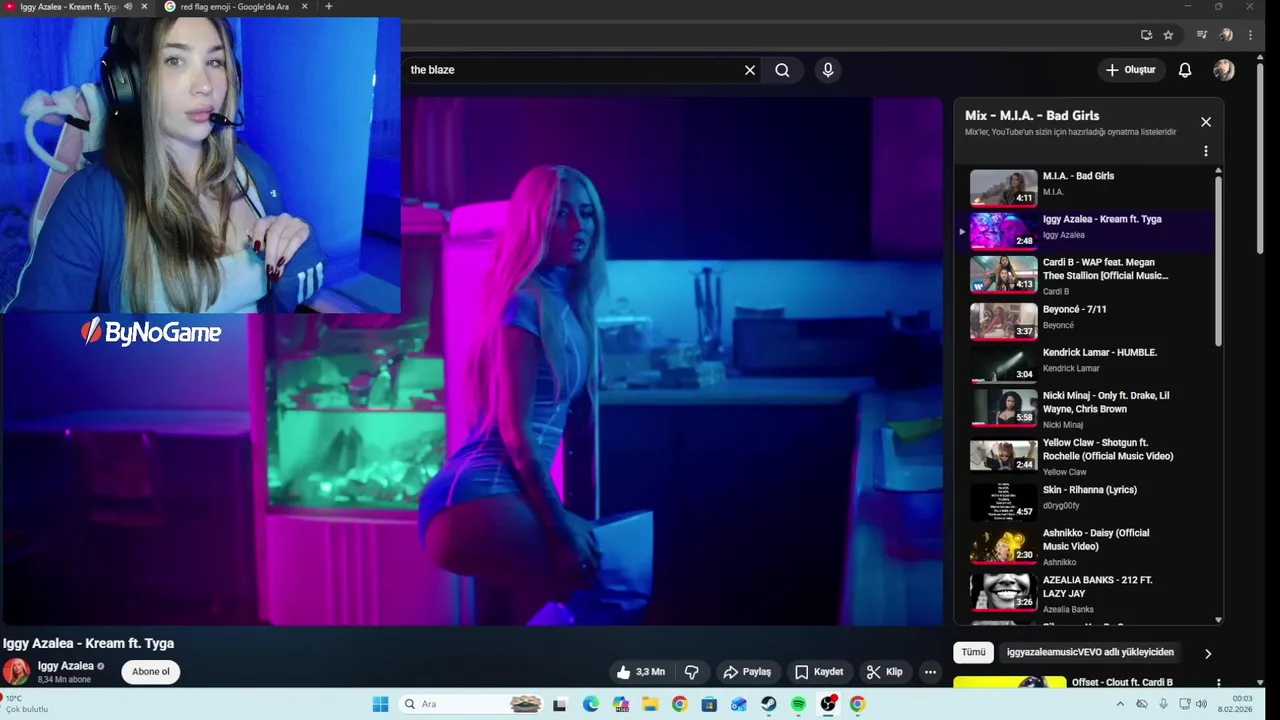Click the taskbar Ara search box
This screenshot has width=1280, height=720.
[472, 704]
